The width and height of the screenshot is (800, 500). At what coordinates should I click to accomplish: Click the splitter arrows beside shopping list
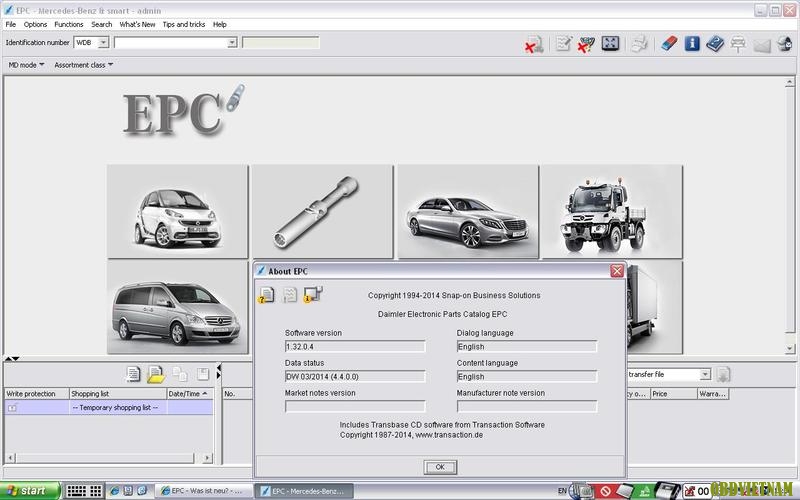[x=218, y=371]
